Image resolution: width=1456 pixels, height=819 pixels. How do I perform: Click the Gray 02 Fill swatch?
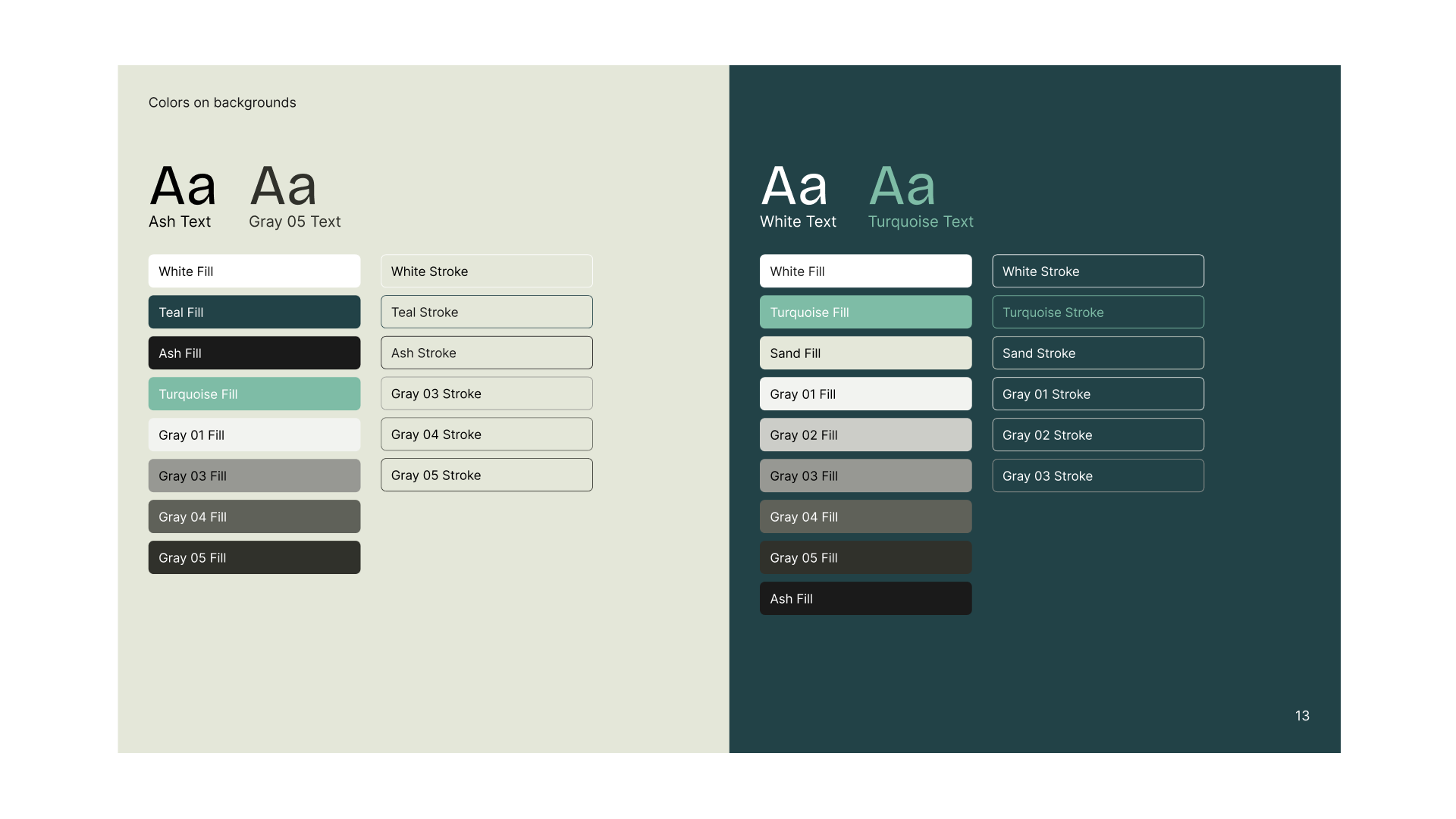(865, 435)
